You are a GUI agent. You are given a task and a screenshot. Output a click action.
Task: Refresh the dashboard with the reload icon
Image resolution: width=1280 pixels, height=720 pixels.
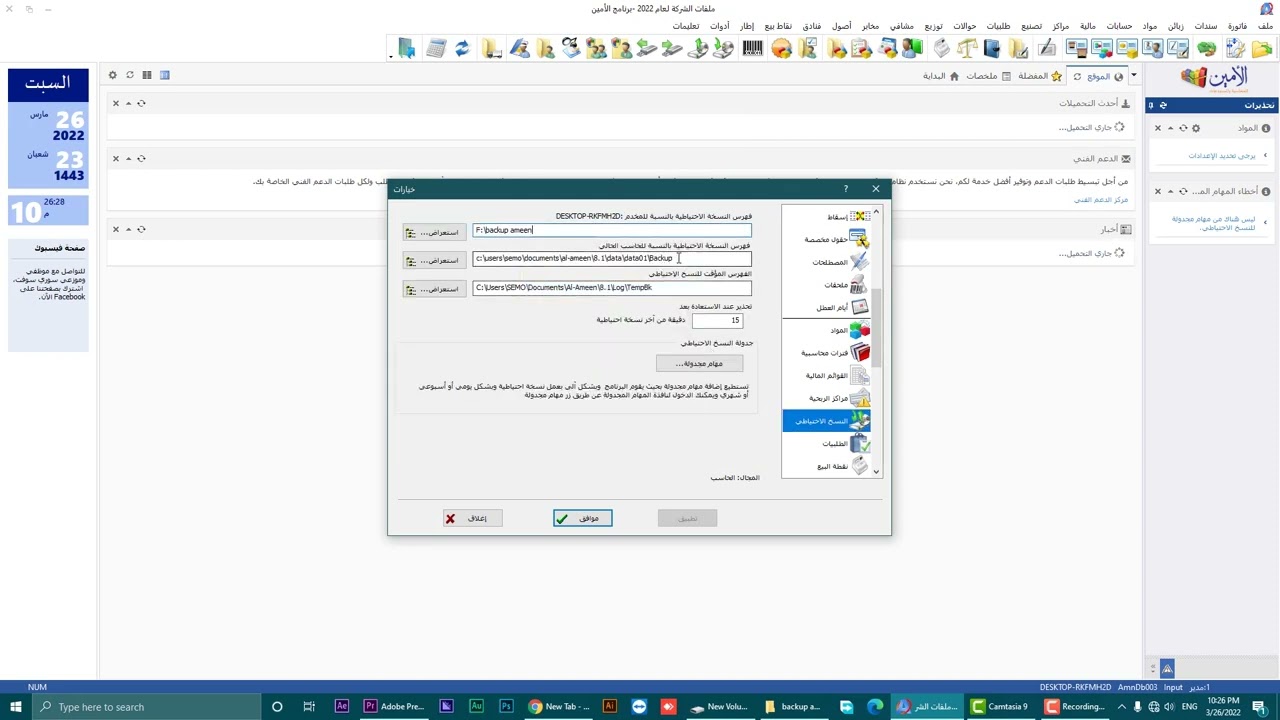coord(129,75)
